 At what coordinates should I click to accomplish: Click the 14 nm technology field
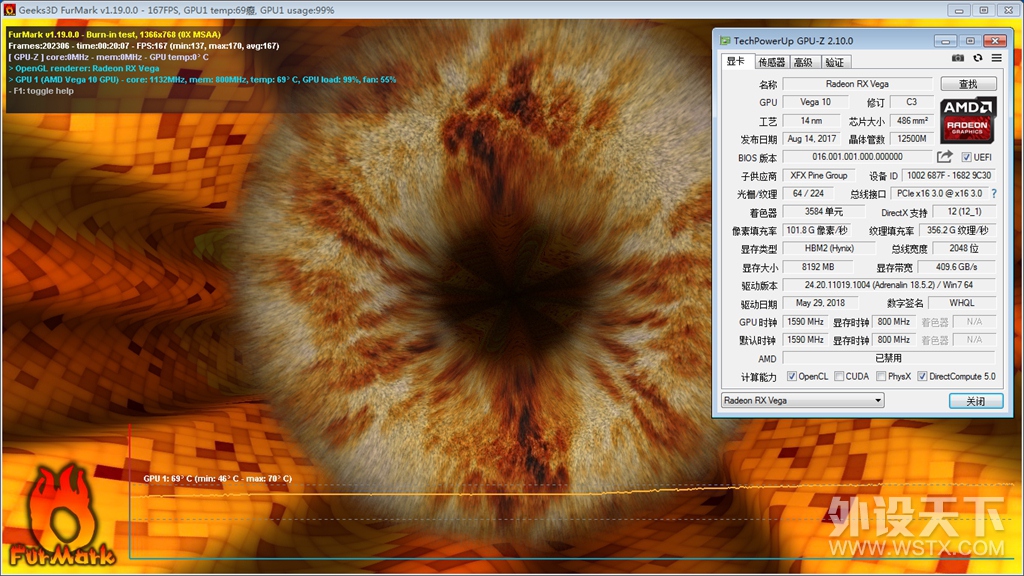click(811, 121)
